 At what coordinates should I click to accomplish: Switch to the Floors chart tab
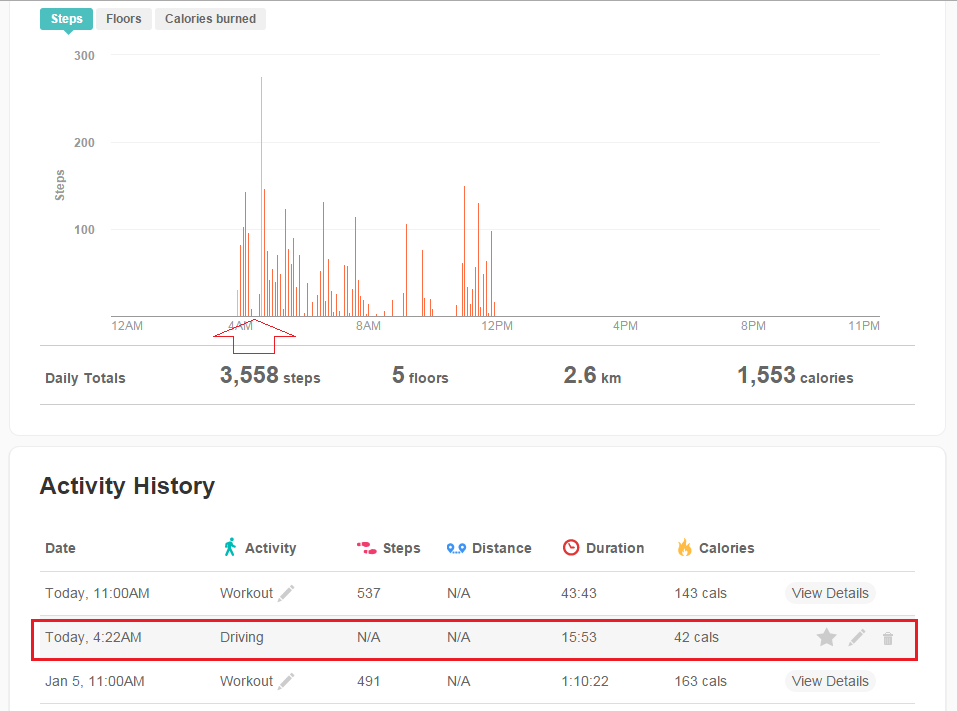click(124, 19)
